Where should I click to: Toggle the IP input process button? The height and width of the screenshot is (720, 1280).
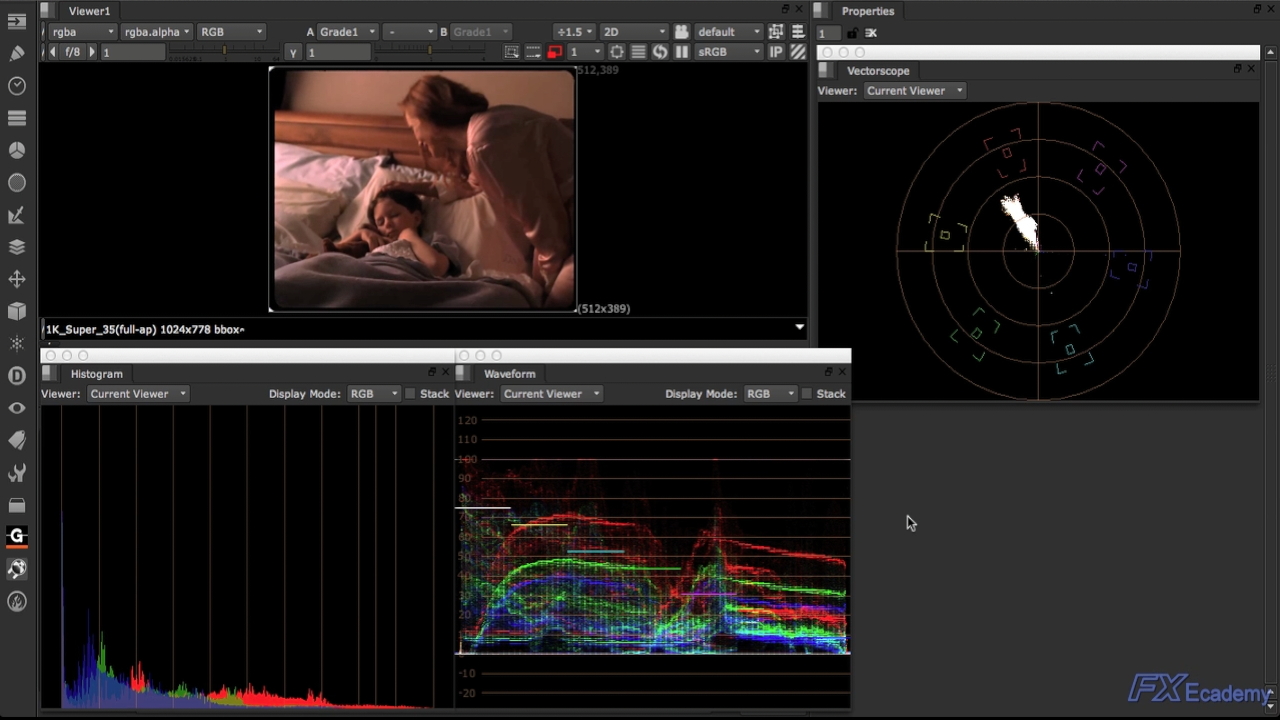[776, 52]
